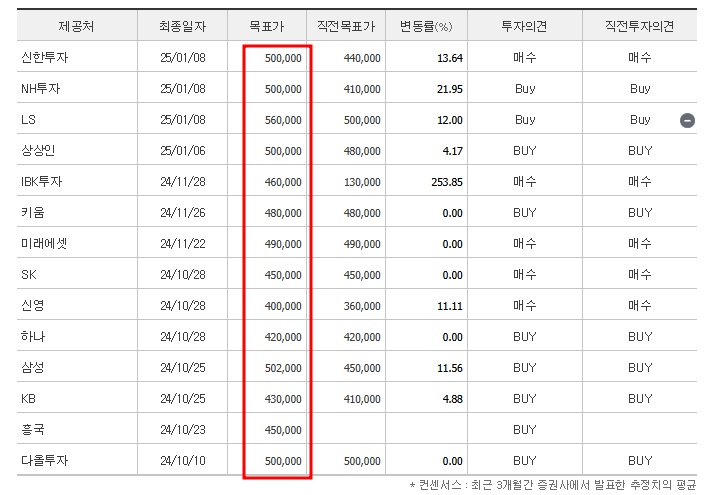The image size is (707, 495).
Task: Select the 440,000 previous target of 신한투자
Action: [362, 58]
